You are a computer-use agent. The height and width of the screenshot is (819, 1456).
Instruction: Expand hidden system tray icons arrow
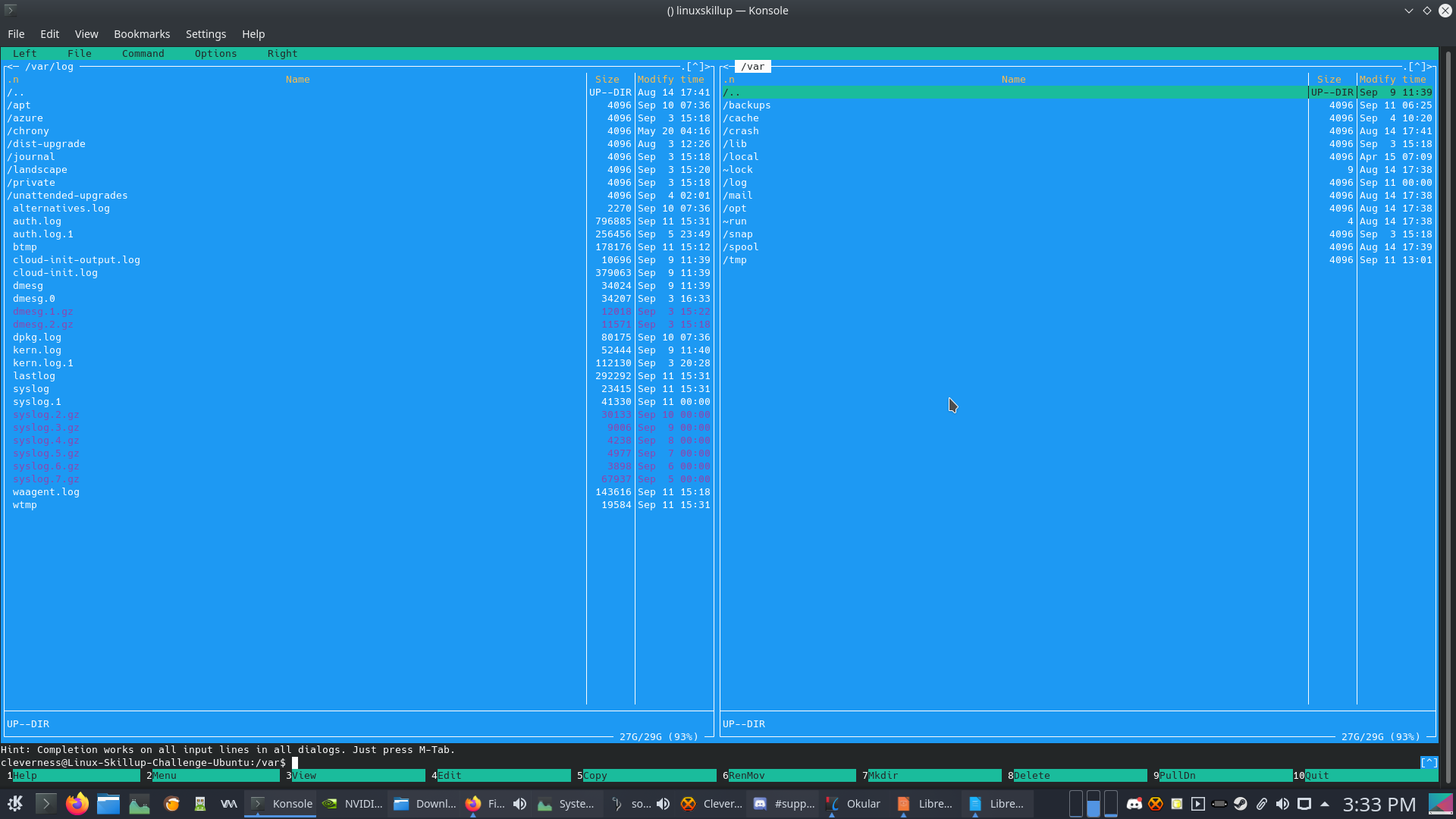tap(1325, 804)
